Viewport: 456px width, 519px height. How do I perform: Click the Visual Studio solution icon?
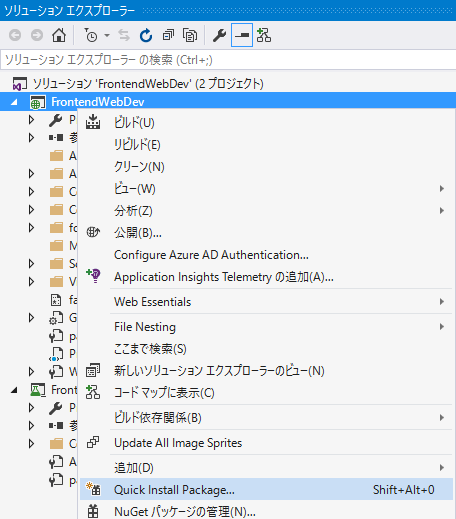(x=20, y=84)
